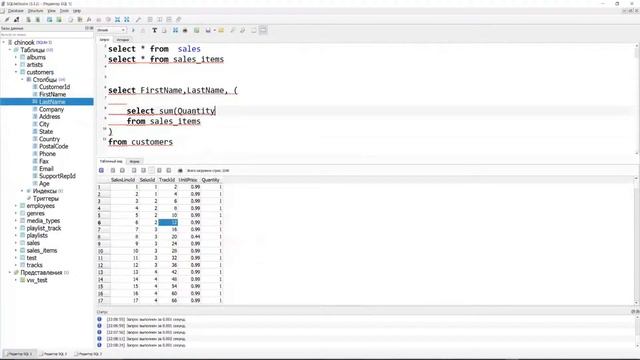
Task: Click the black icon before rows-loaded label
Action: [x=180, y=170]
